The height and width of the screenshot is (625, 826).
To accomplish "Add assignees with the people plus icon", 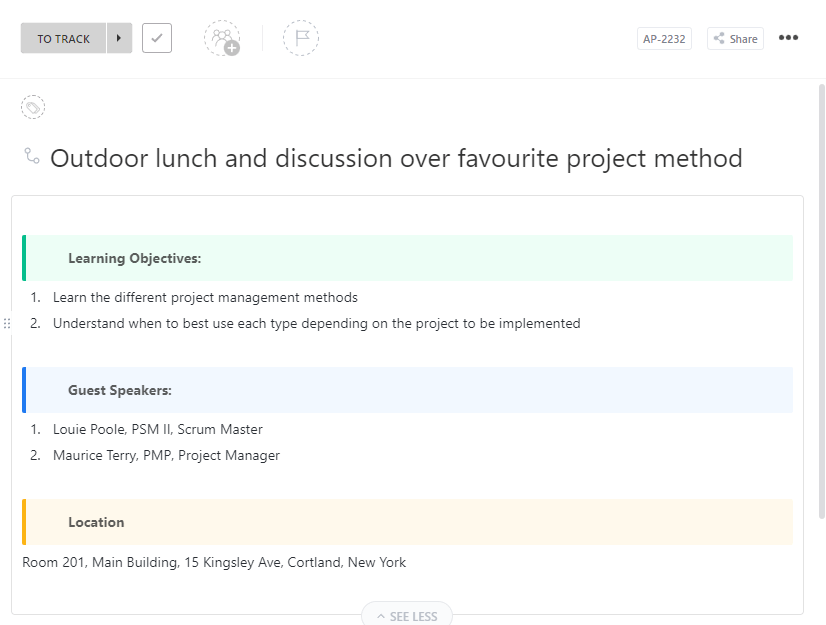I will tap(222, 38).
